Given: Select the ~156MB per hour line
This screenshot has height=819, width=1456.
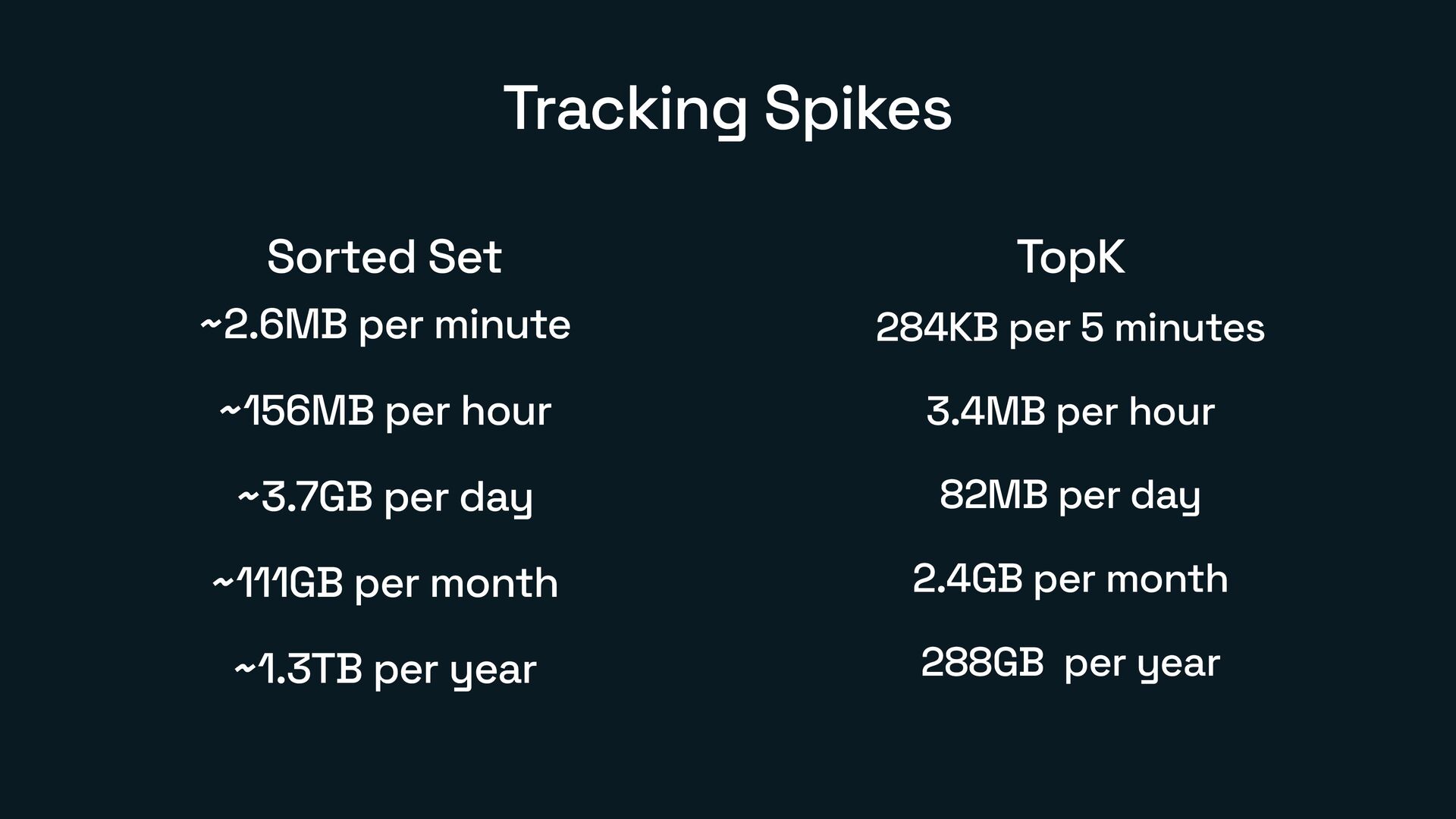Looking at the screenshot, I should 385,412.
